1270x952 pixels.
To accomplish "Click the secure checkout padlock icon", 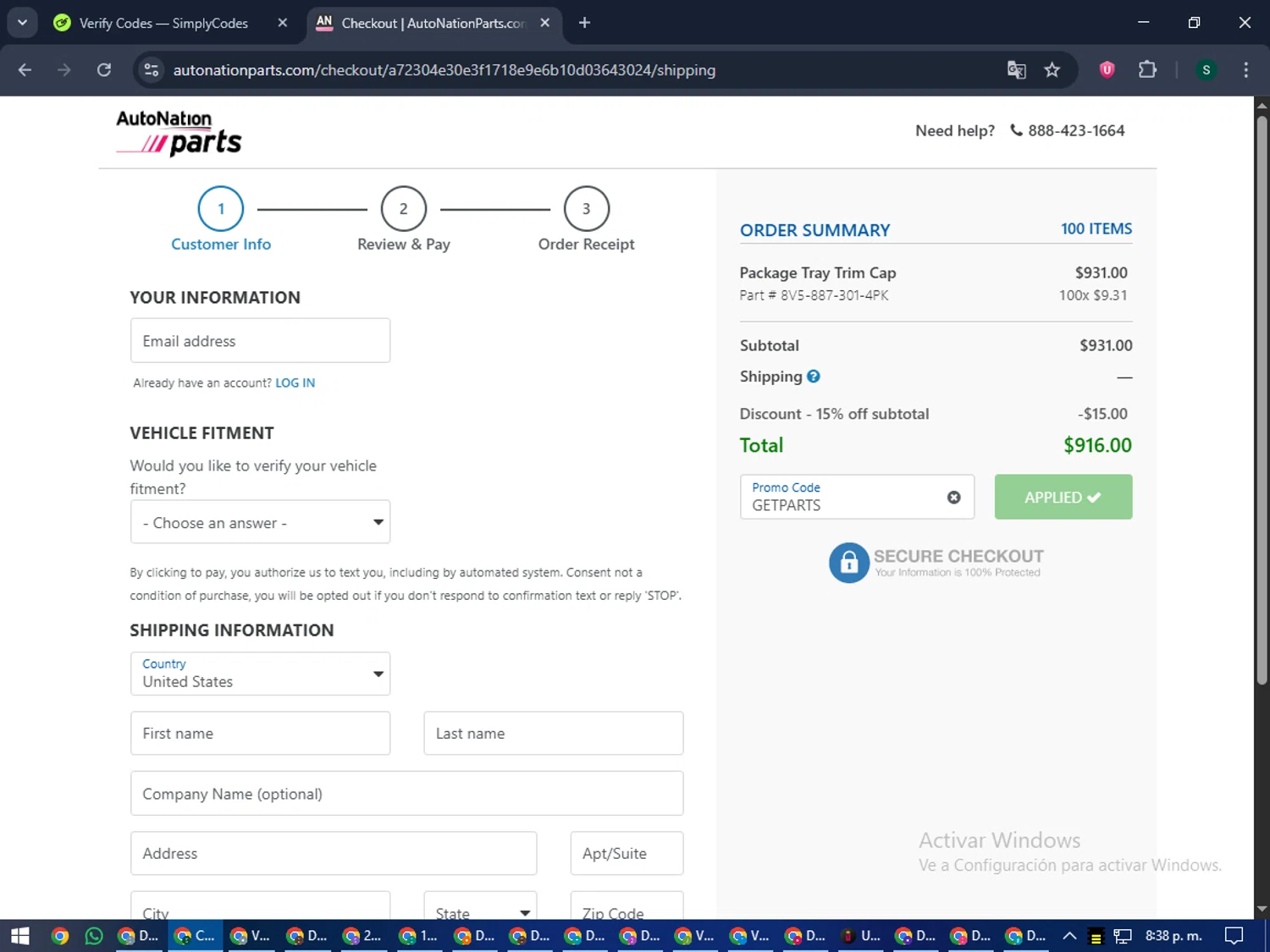I will (x=849, y=563).
